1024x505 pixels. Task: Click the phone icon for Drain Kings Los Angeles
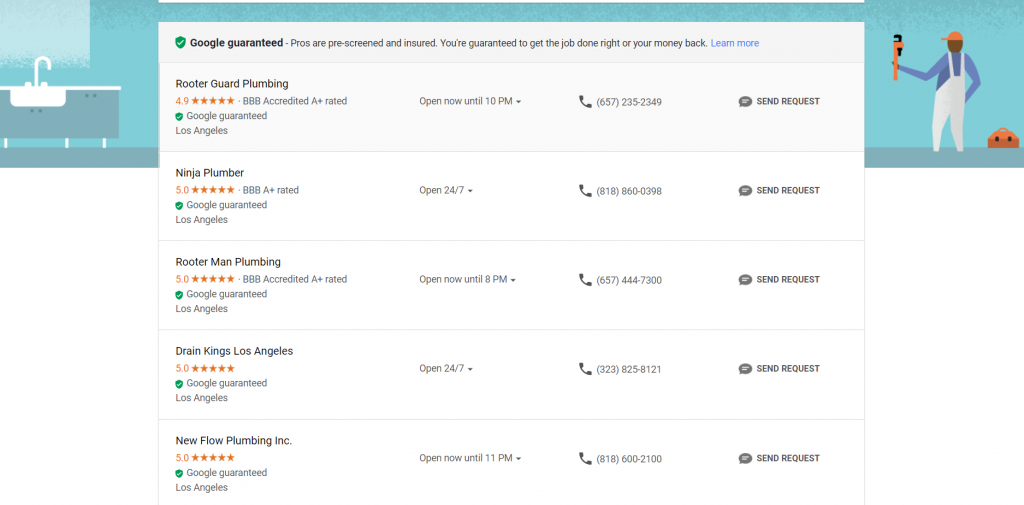click(585, 369)
